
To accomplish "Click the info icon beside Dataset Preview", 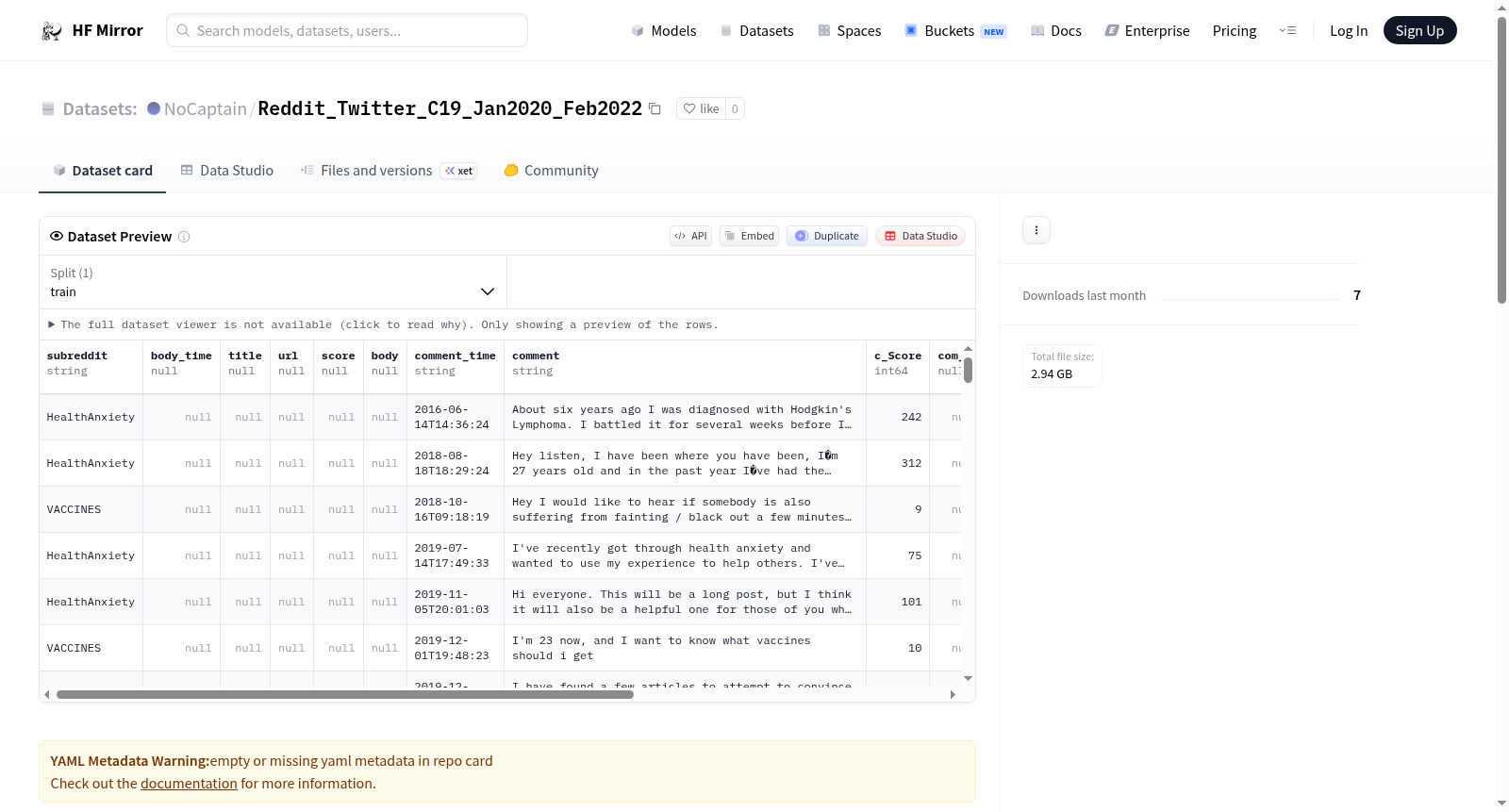I will pyautogui.click(x=184, y=237).
